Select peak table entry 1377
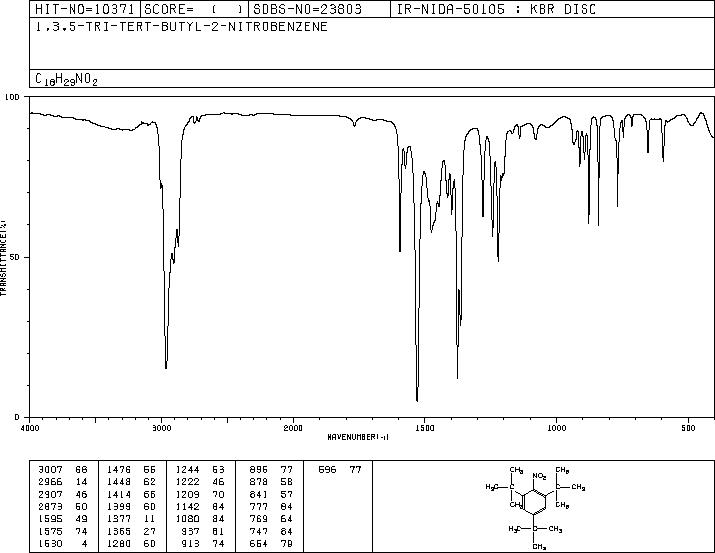 pyautogui.click(x=119, y=519)
